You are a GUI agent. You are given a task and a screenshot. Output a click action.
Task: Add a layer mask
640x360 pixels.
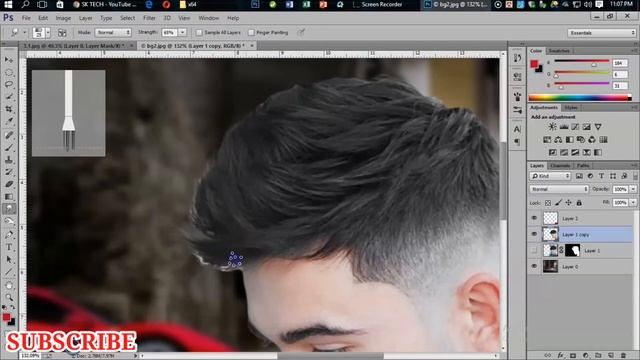573,356
